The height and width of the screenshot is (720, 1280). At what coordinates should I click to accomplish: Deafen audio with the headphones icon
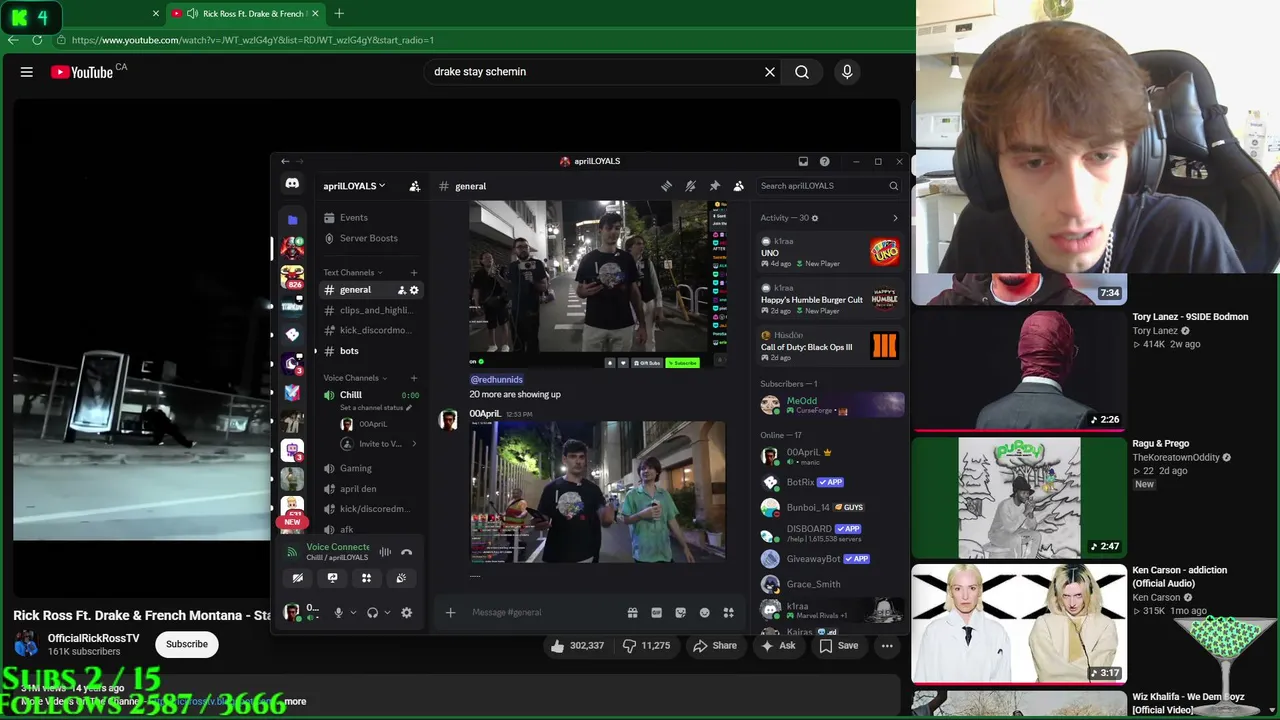tap(372, 613)
